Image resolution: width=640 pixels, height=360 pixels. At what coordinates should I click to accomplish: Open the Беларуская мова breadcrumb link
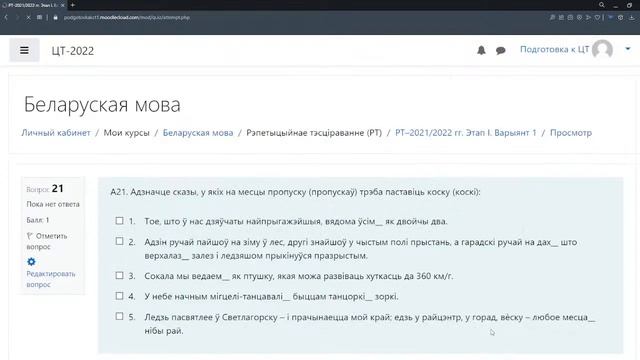click(x=198, y=133)
